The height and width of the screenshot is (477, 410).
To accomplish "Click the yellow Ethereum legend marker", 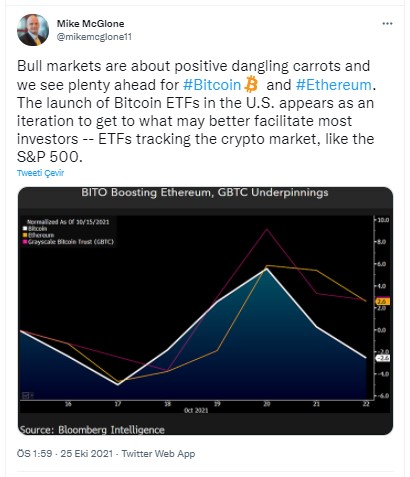I will pos(25,235).
